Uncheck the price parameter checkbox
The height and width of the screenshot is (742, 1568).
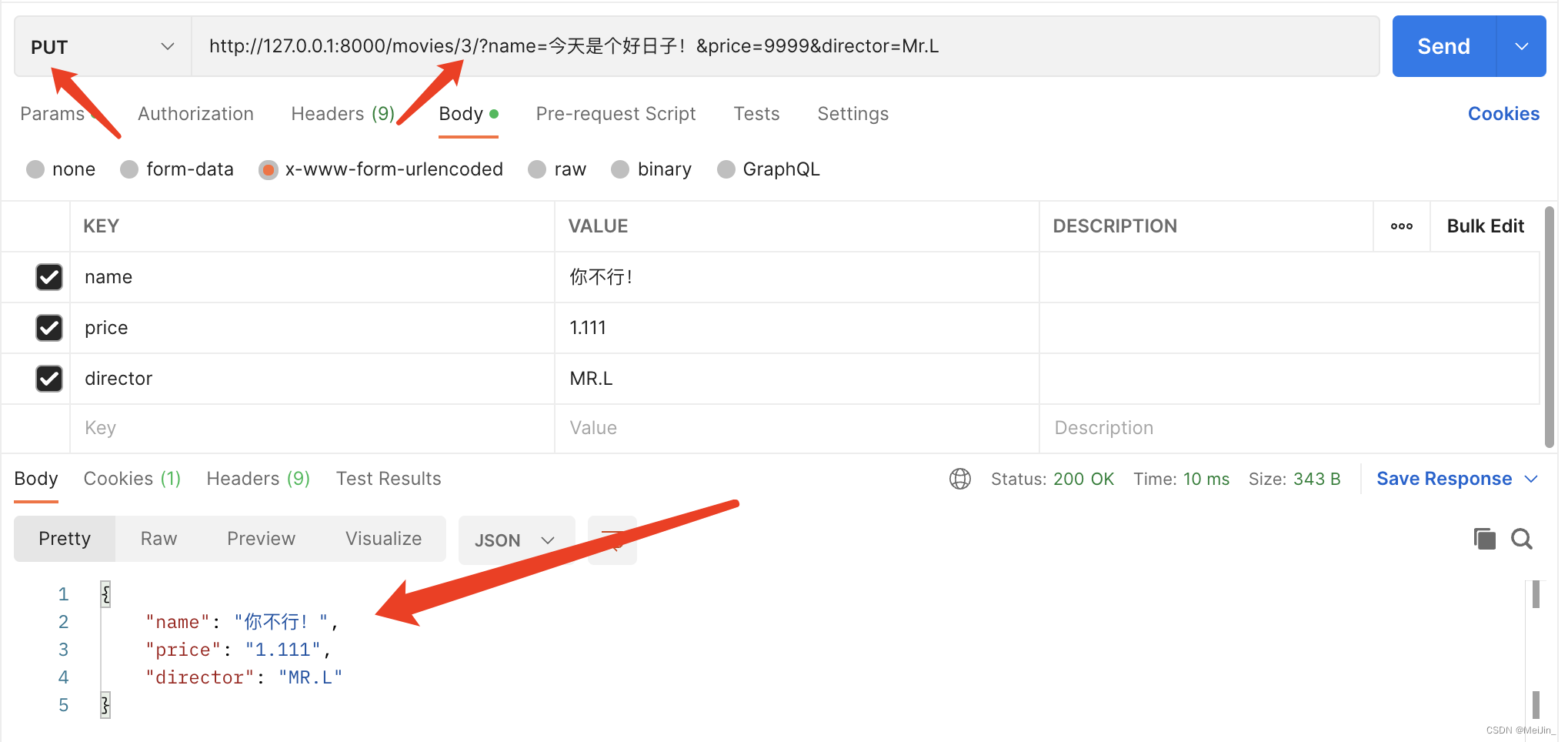pos(49,328)
